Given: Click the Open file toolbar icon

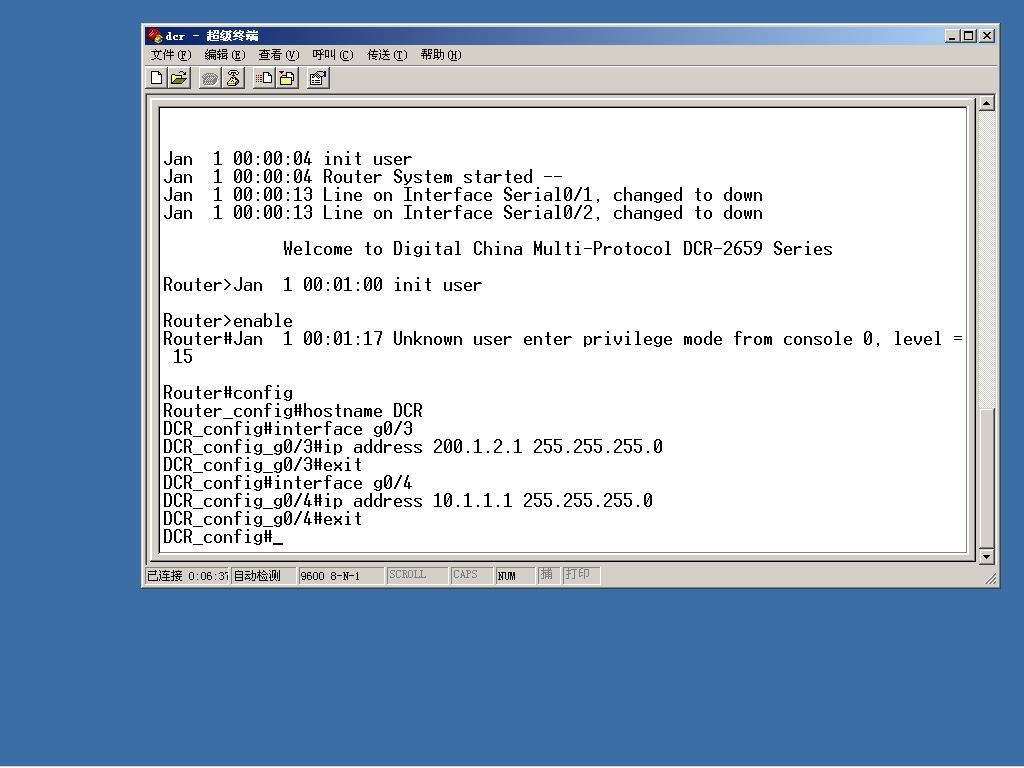Looking at the screenshot, I should [179, 78].
